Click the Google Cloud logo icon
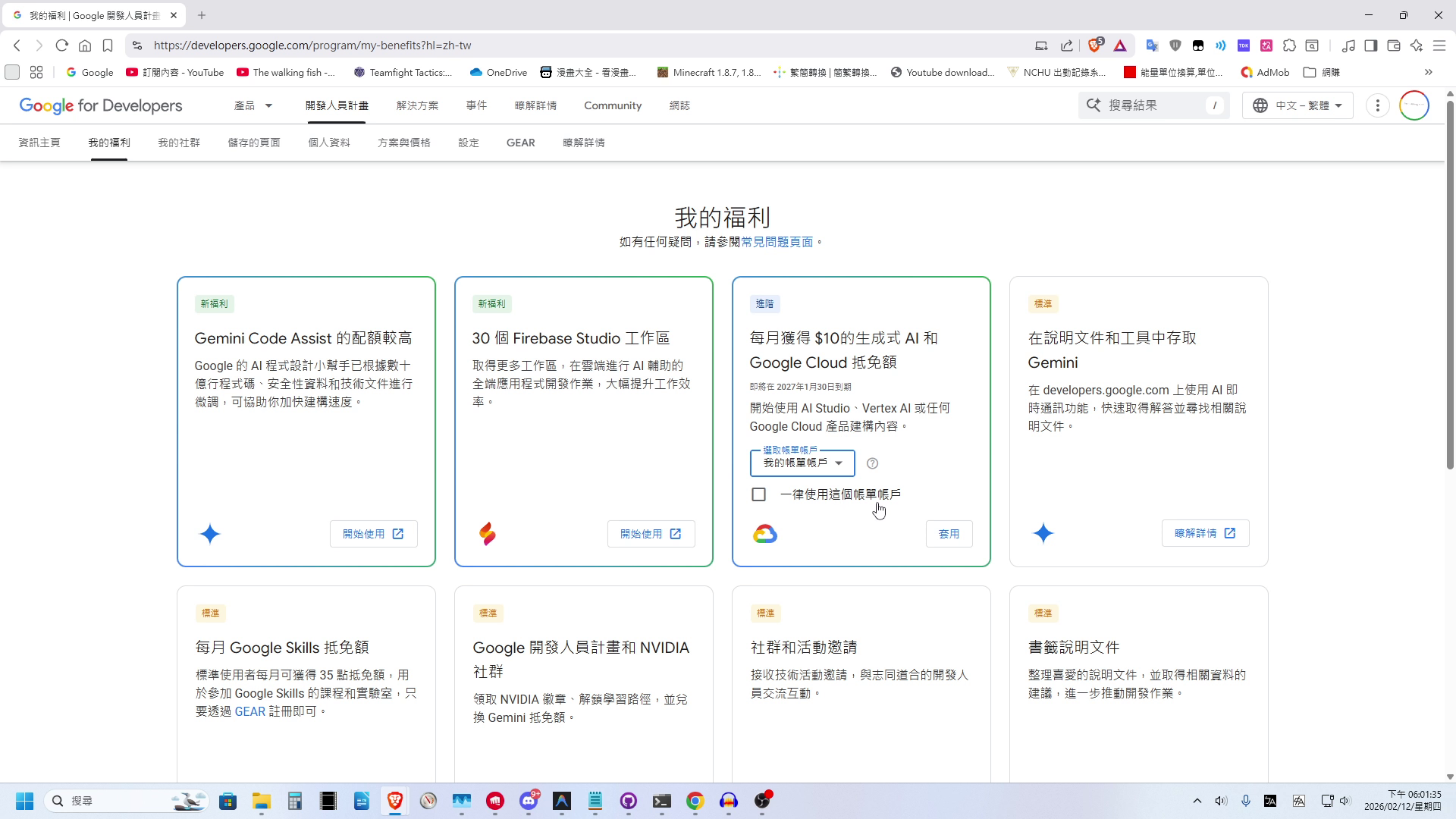Image resolution: width=1456 pixels, height=819 pixels. [x=765, y=534]
